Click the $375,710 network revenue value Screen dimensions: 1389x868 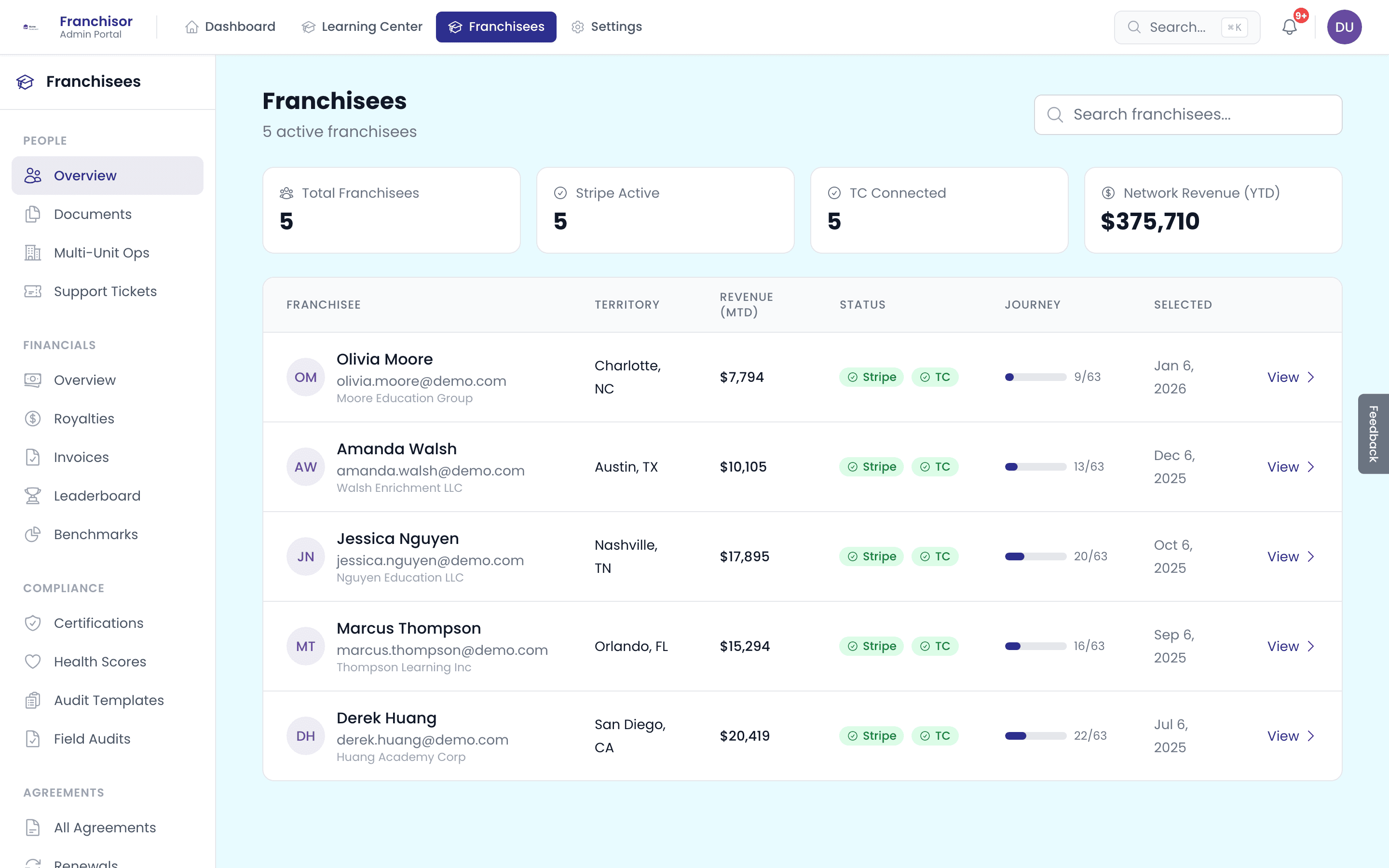[x=1150, y=222]
